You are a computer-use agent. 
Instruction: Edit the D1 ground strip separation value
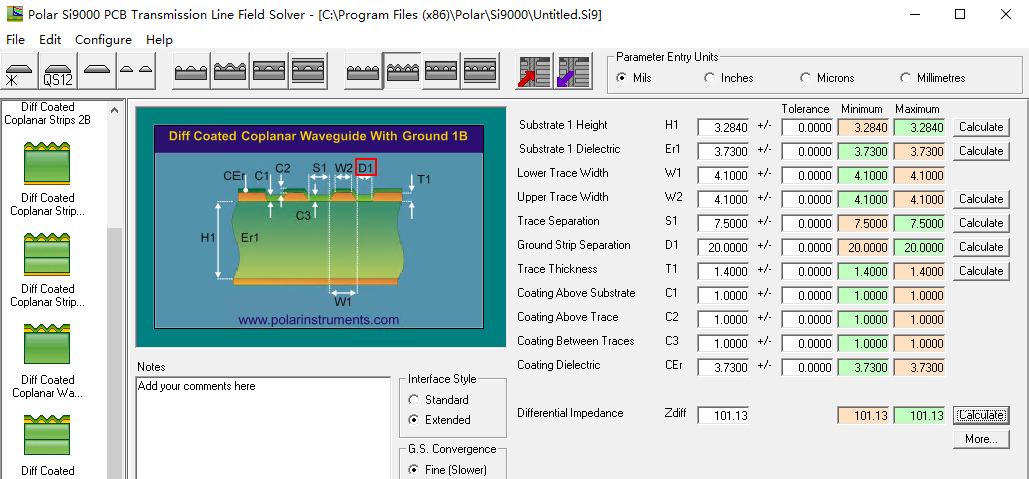coord(723,247)
